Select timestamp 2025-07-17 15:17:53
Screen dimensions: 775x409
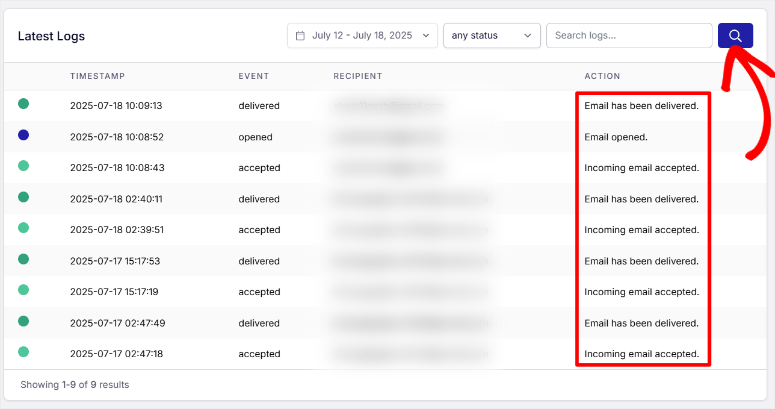click(115, 261)
